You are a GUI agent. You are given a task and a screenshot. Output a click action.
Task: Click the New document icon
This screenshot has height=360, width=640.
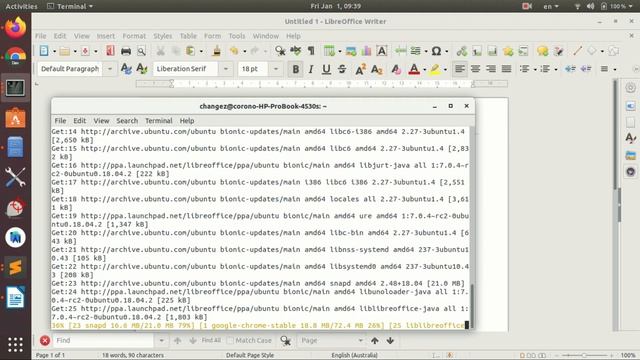click(44, 51)
